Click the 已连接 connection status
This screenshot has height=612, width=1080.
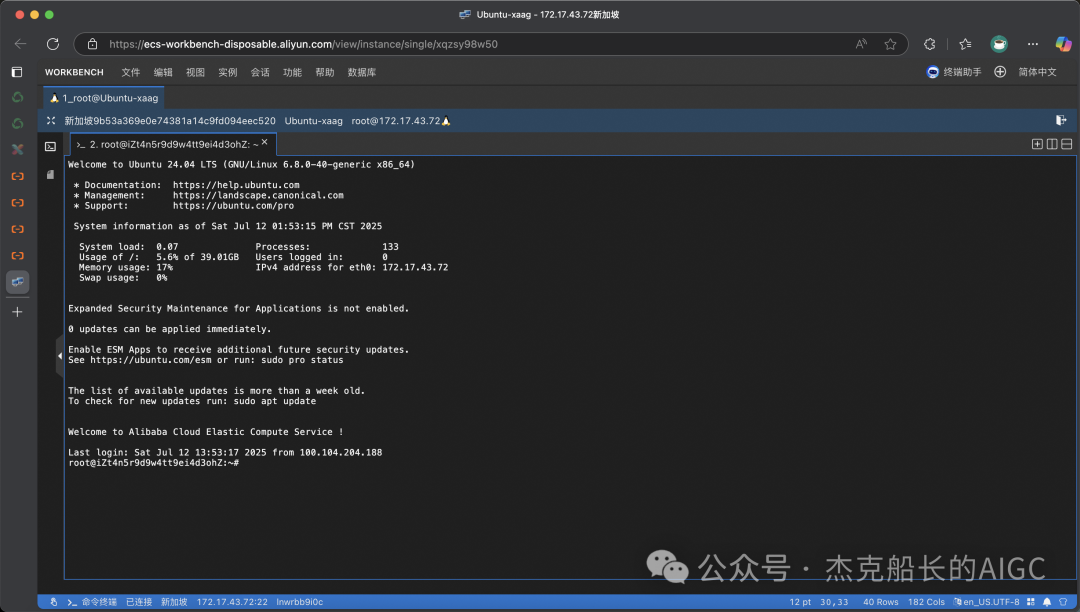139,602
